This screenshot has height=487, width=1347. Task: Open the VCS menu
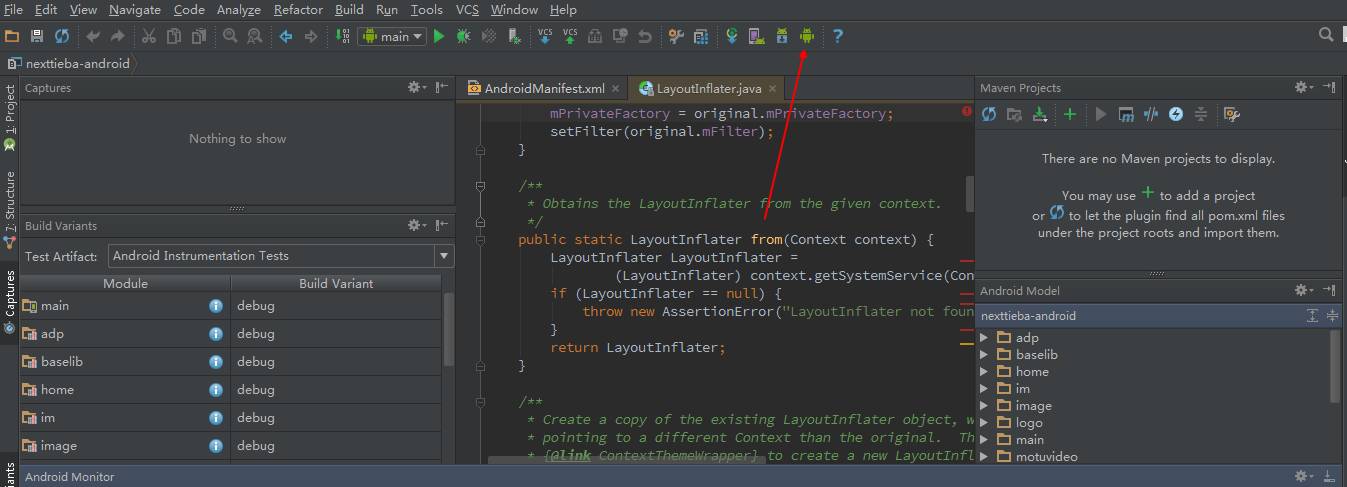point(467,9)
